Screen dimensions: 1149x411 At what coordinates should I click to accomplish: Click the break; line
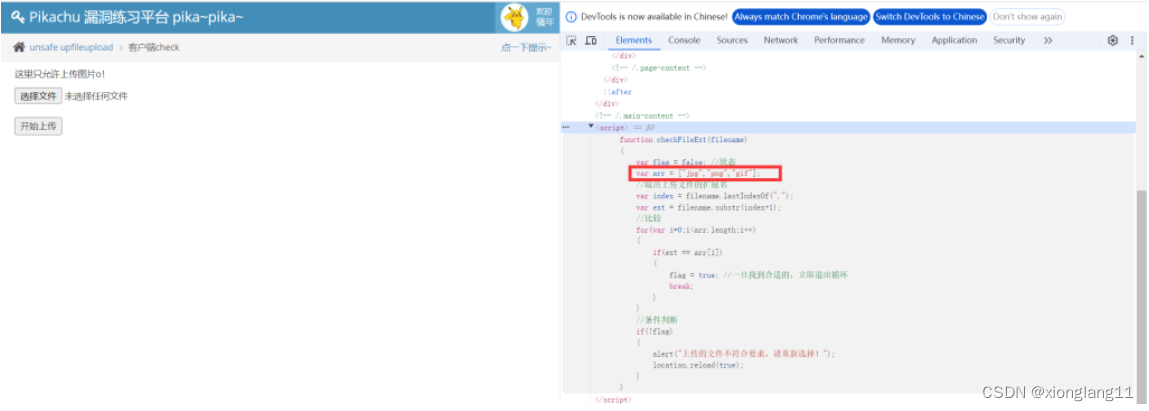point(681,286)
